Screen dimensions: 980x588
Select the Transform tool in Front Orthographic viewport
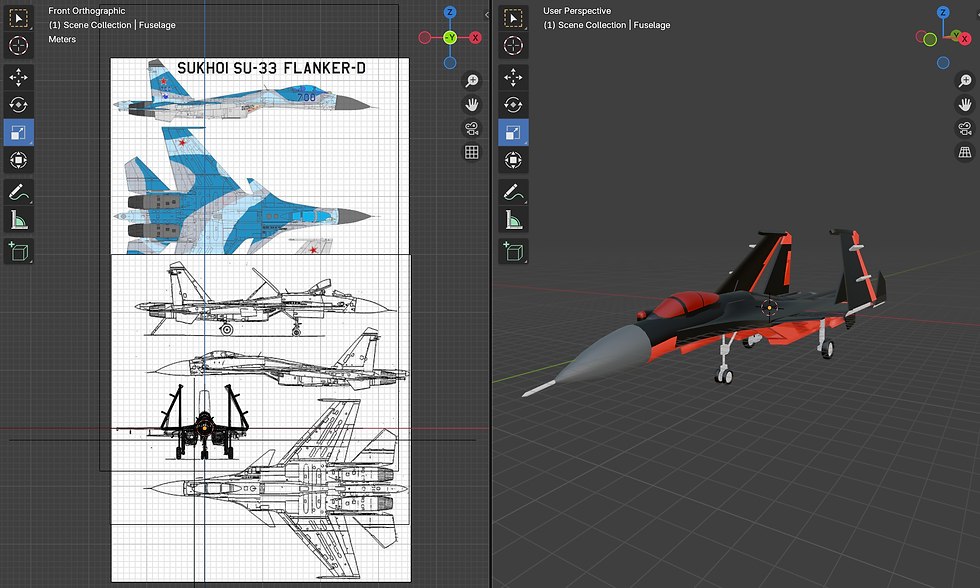click(19, 161)
